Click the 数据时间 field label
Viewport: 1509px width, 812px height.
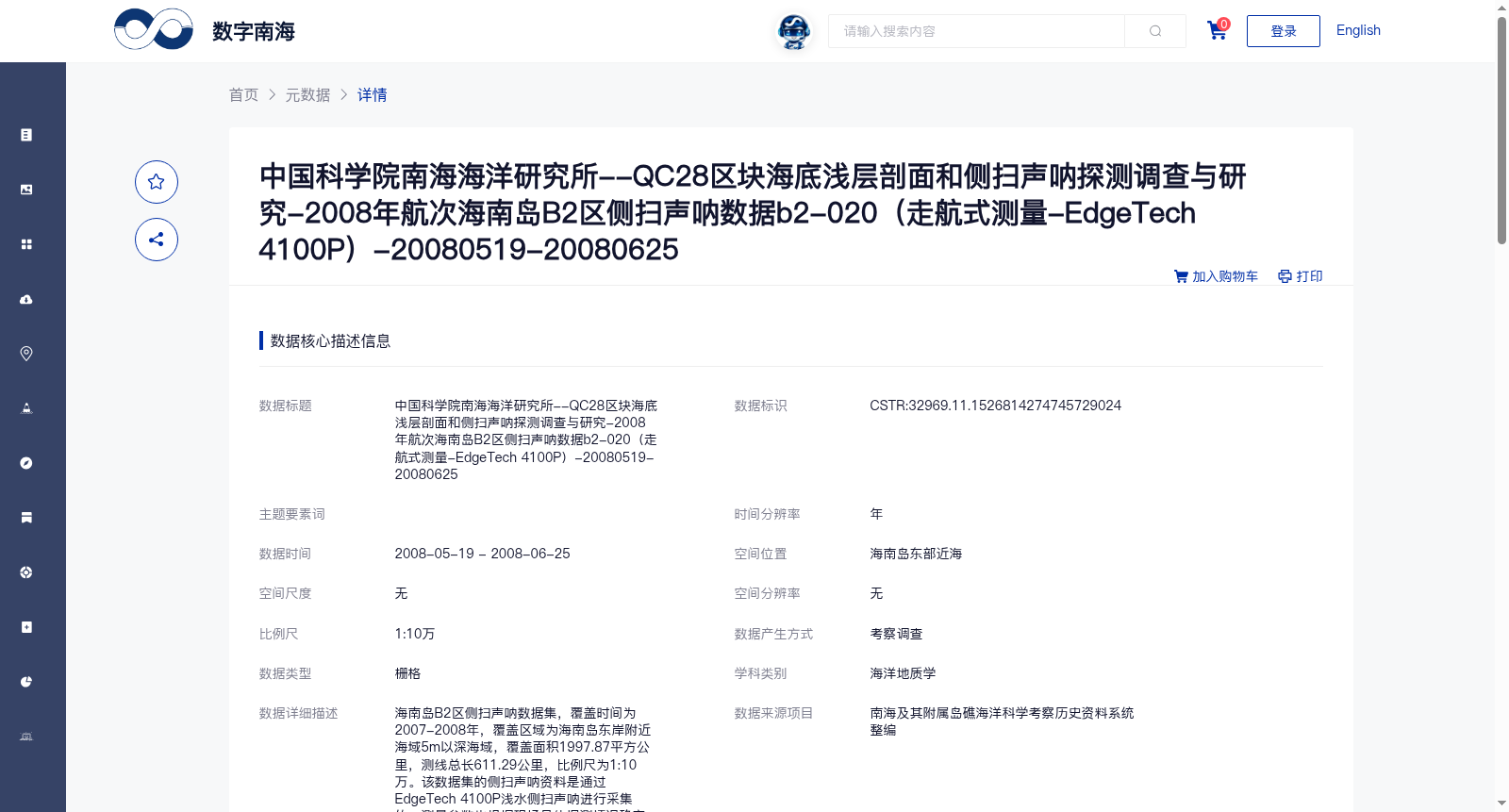(286, 554)
